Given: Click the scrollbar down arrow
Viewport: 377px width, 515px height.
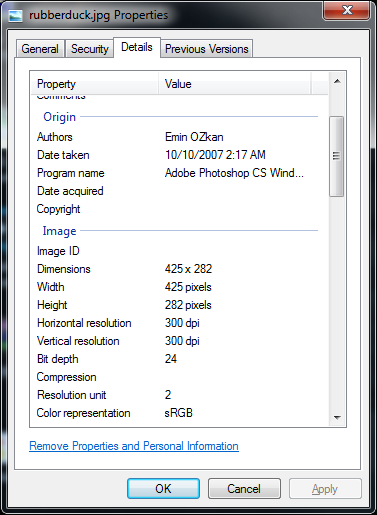Looking at the screenshot, I should (x=337, y=417).
